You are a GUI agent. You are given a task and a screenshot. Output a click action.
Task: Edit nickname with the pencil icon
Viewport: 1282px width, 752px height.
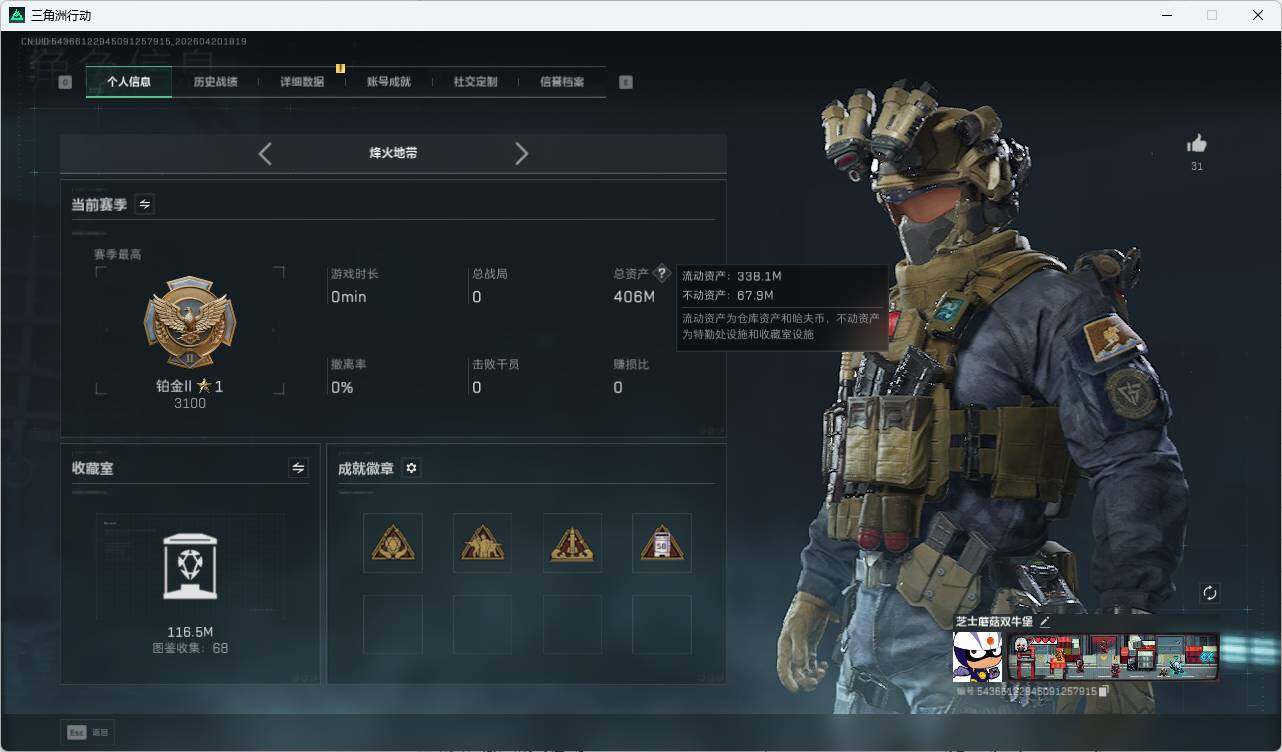pyautogui.click(x=1045, y=621)
